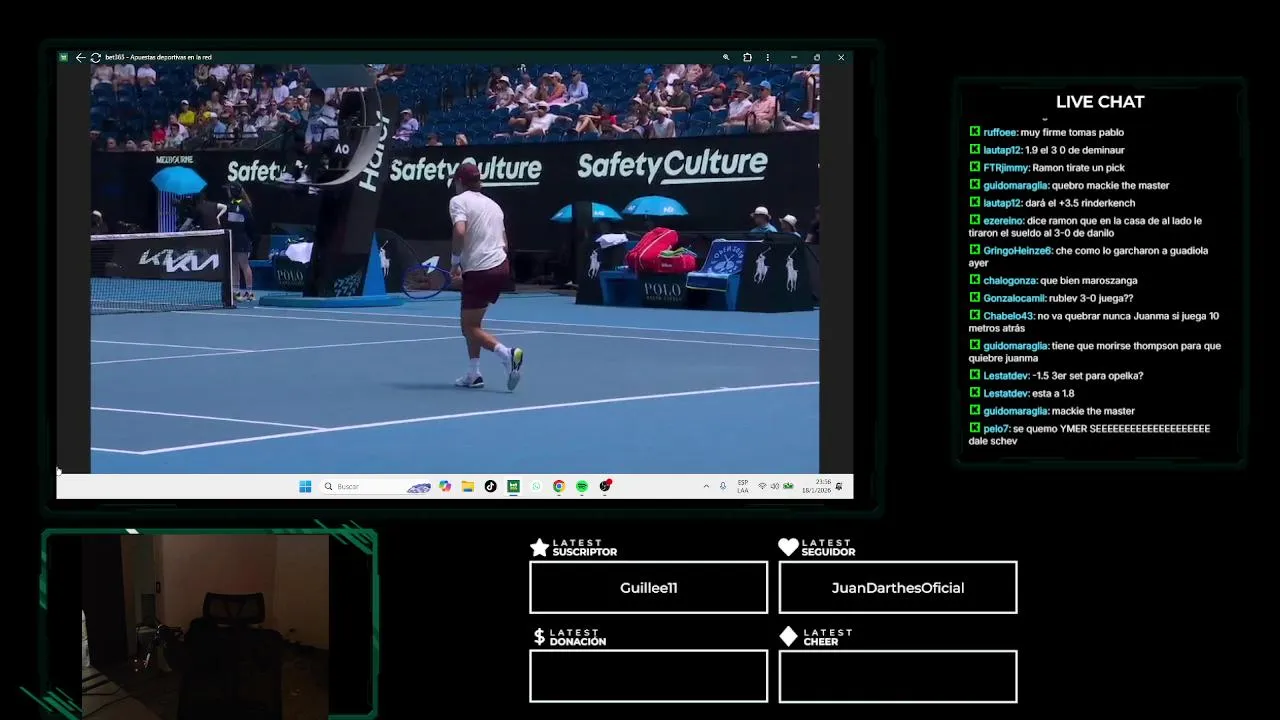
Task: Launch Copilot from the taskbar
Action: (x=445, y=487)
